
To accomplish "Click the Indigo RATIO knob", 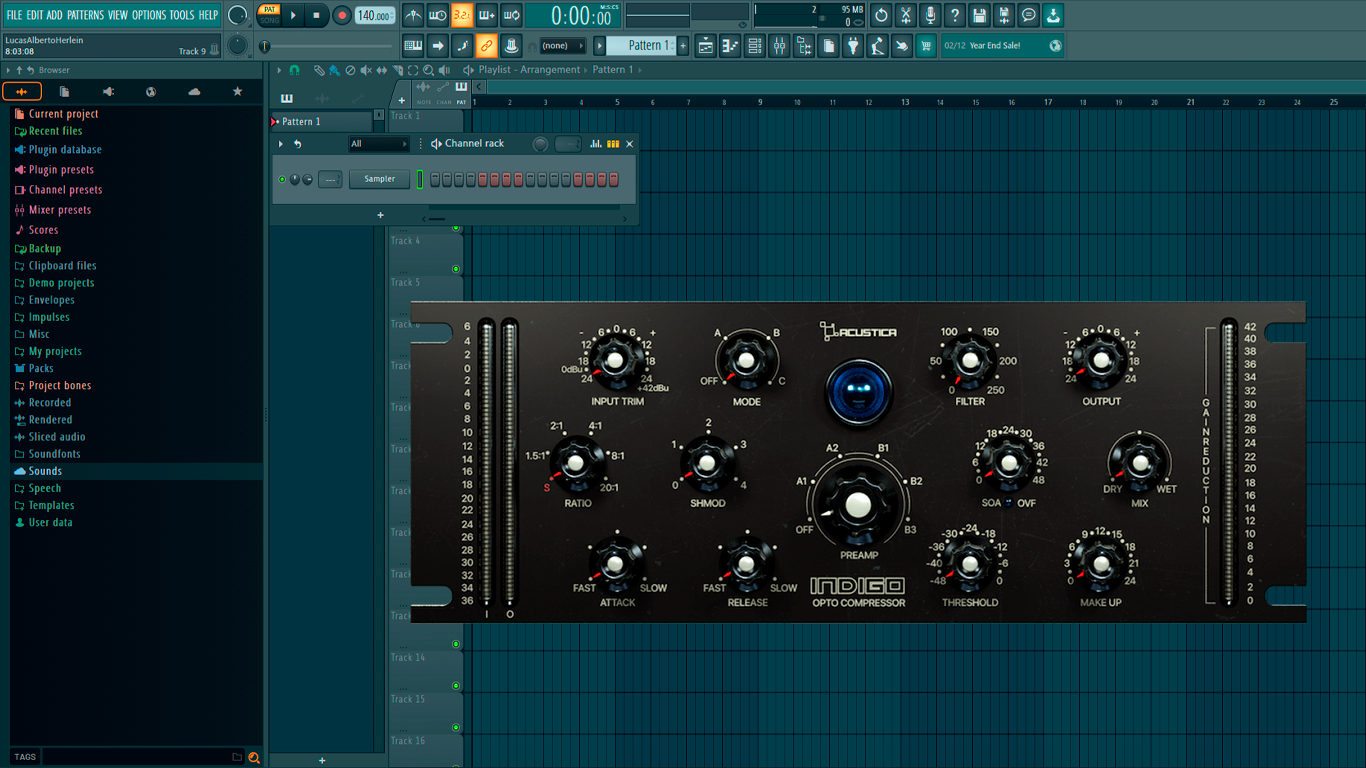I will [576, 462].
